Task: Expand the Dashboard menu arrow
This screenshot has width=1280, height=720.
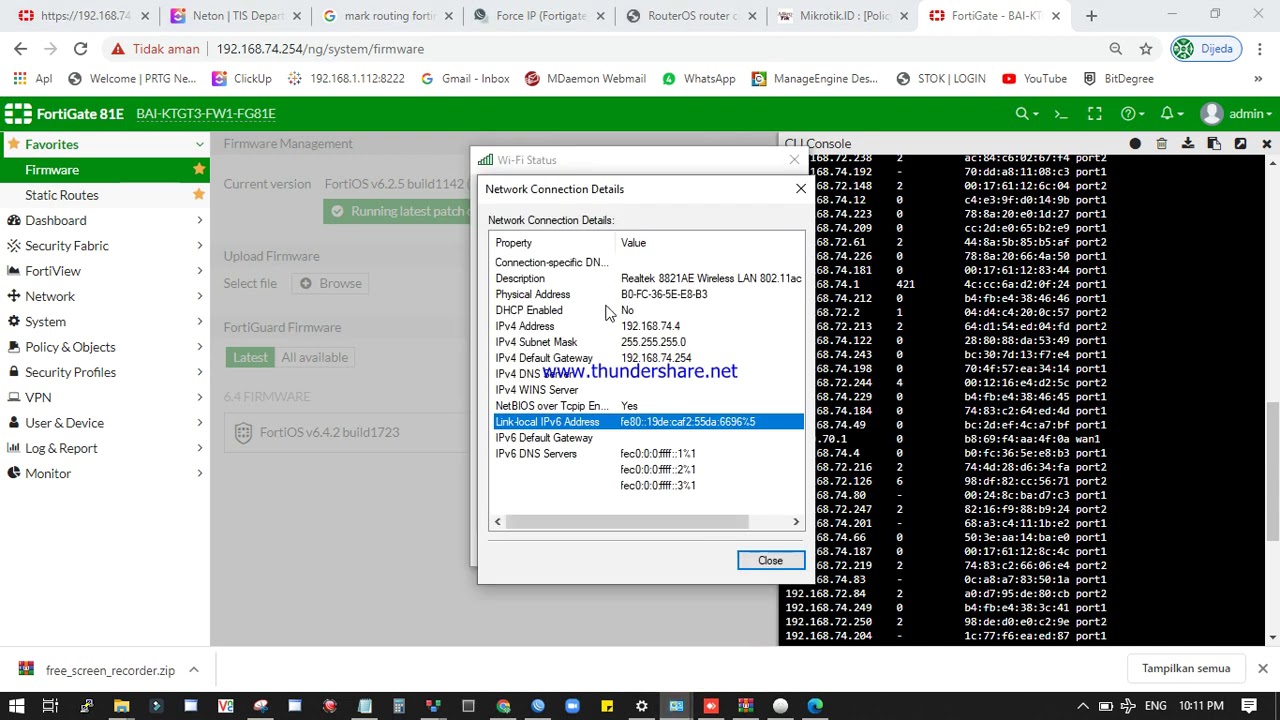Action: click(x=199, y=220)
